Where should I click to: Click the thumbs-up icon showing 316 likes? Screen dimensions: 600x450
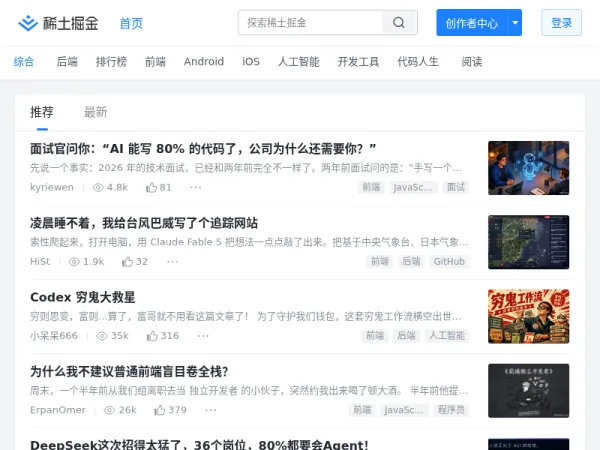152,336
